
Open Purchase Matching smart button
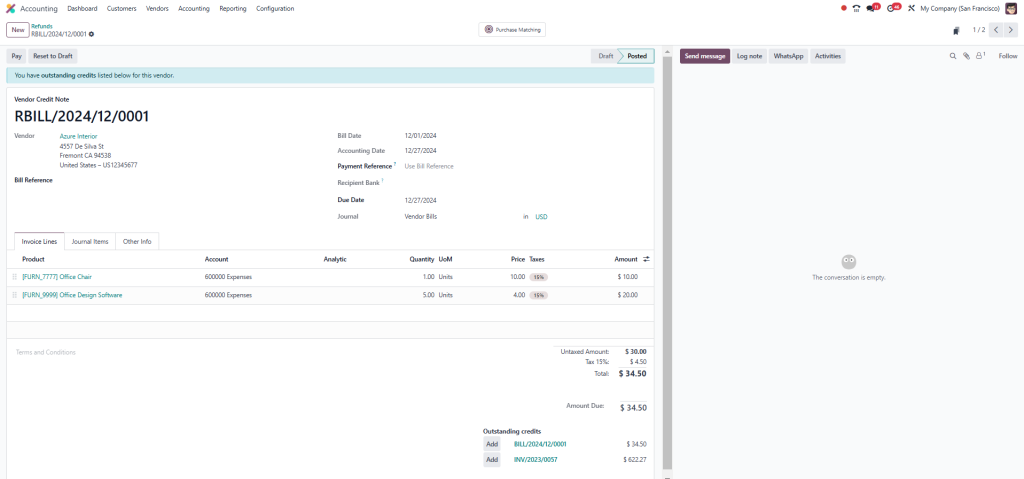pyautogui.click(x=512, y=30)
